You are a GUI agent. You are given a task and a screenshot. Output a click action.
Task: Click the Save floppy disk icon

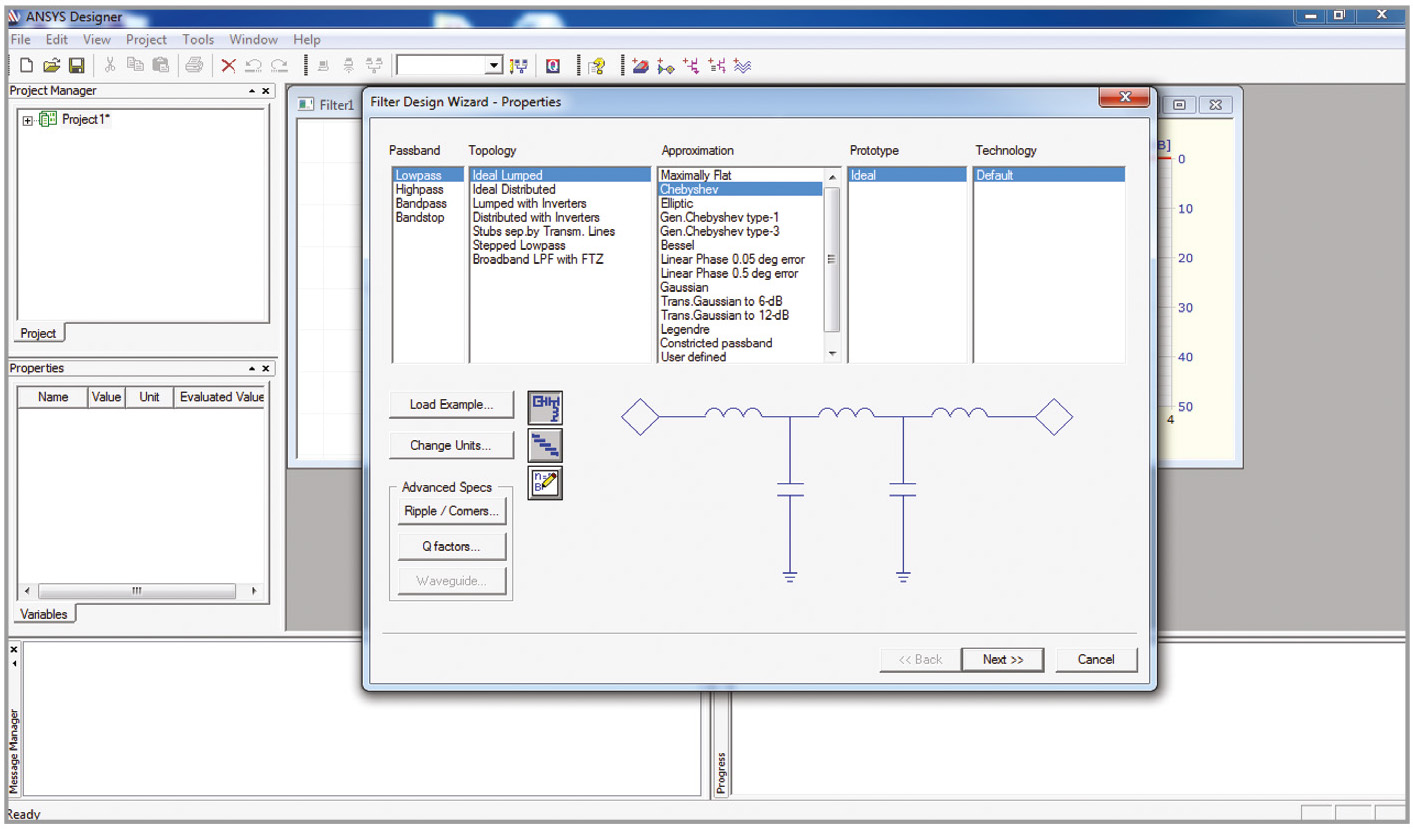(76, 66)
